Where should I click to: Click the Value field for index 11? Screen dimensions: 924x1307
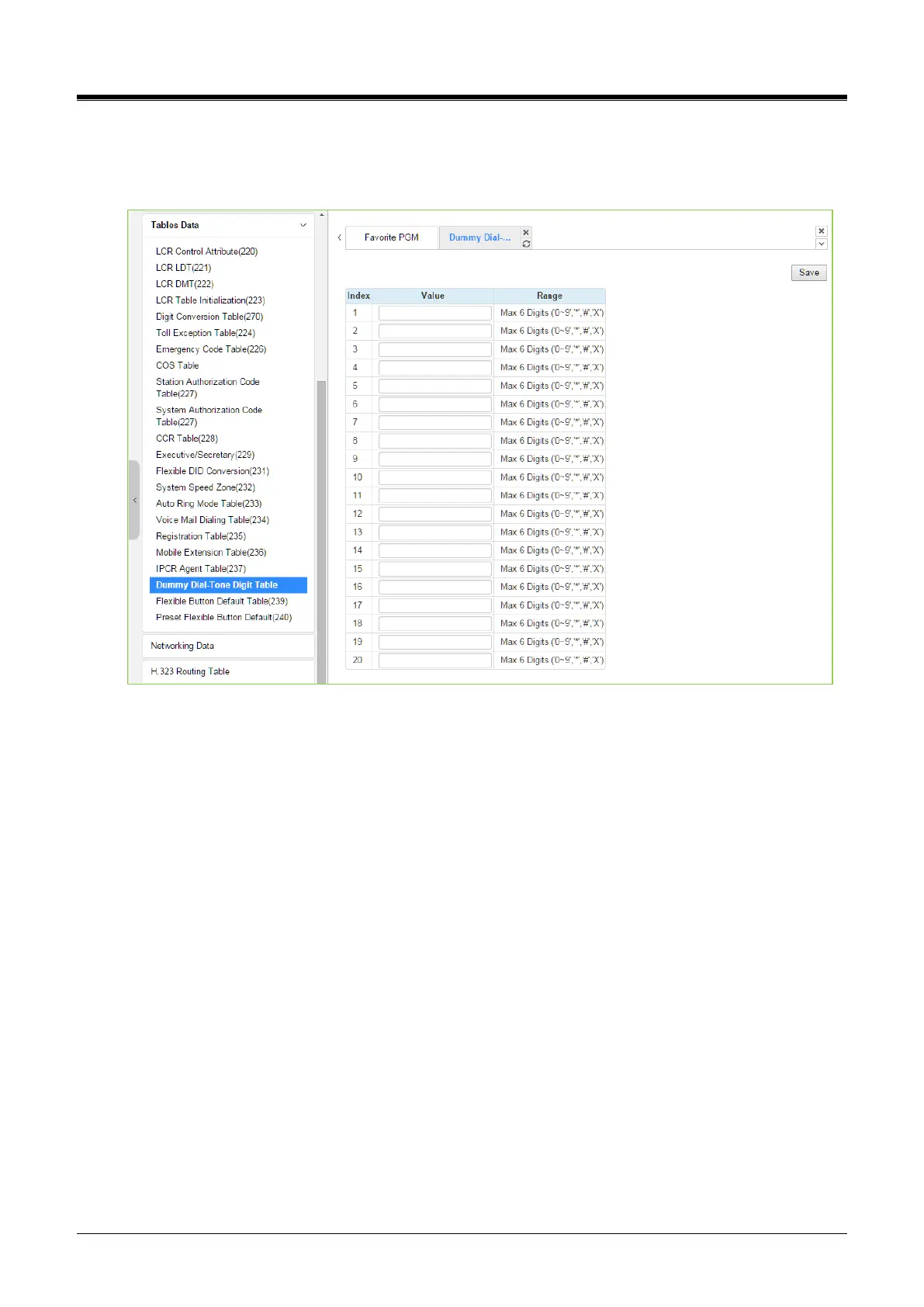click(x=435, y=495)
